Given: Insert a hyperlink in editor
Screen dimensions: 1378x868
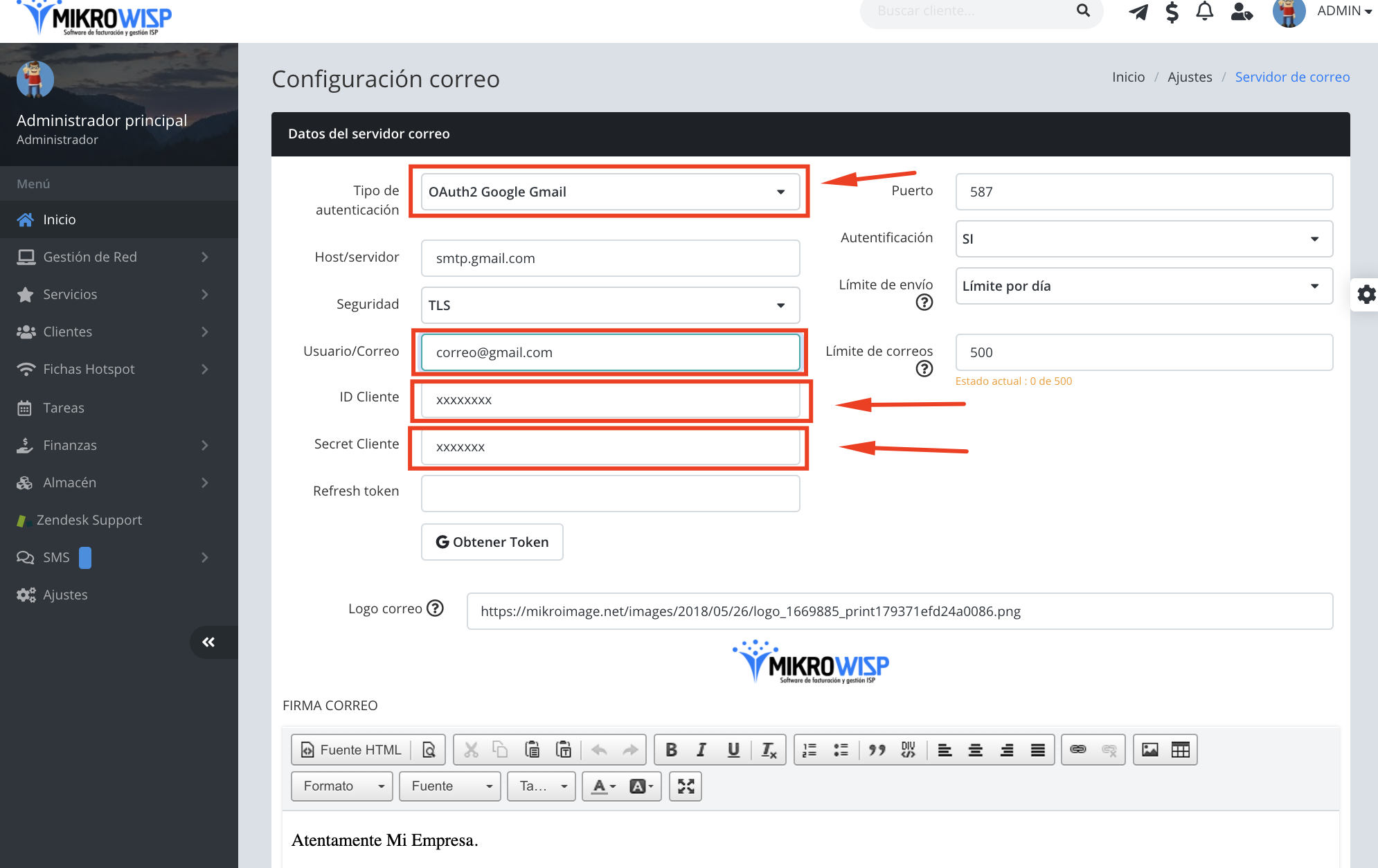Looking at the screenshot, I should (x=1078, y=750).
